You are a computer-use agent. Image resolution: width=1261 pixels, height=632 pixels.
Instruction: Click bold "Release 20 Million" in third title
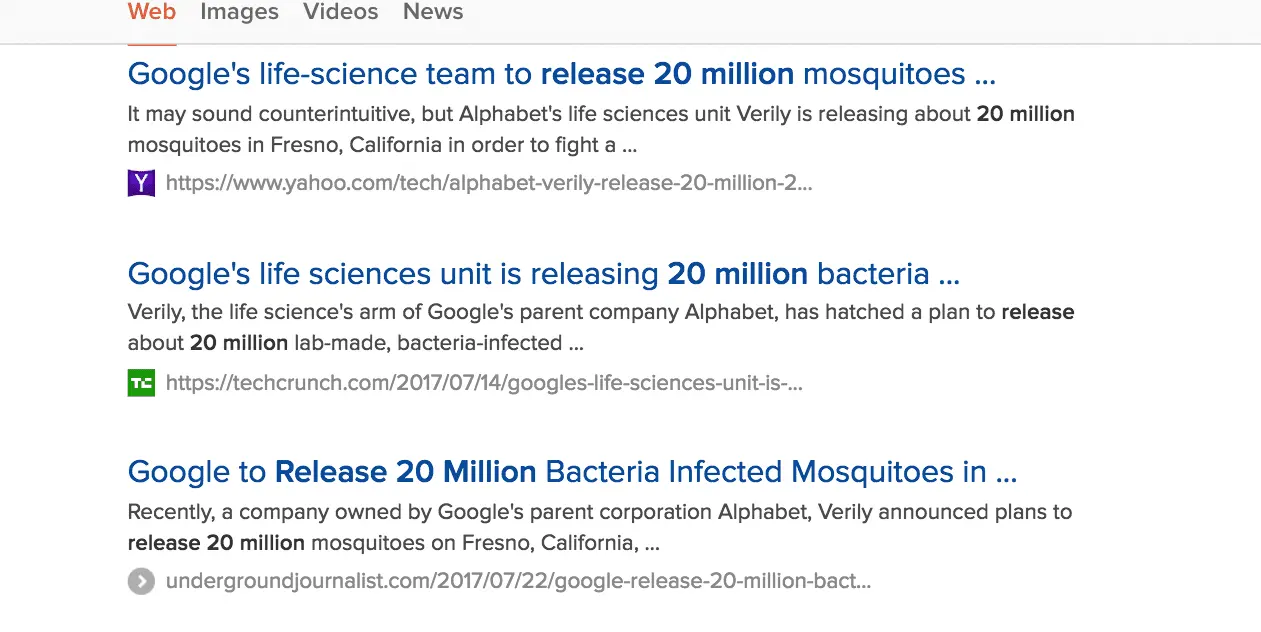pos(405,471)
